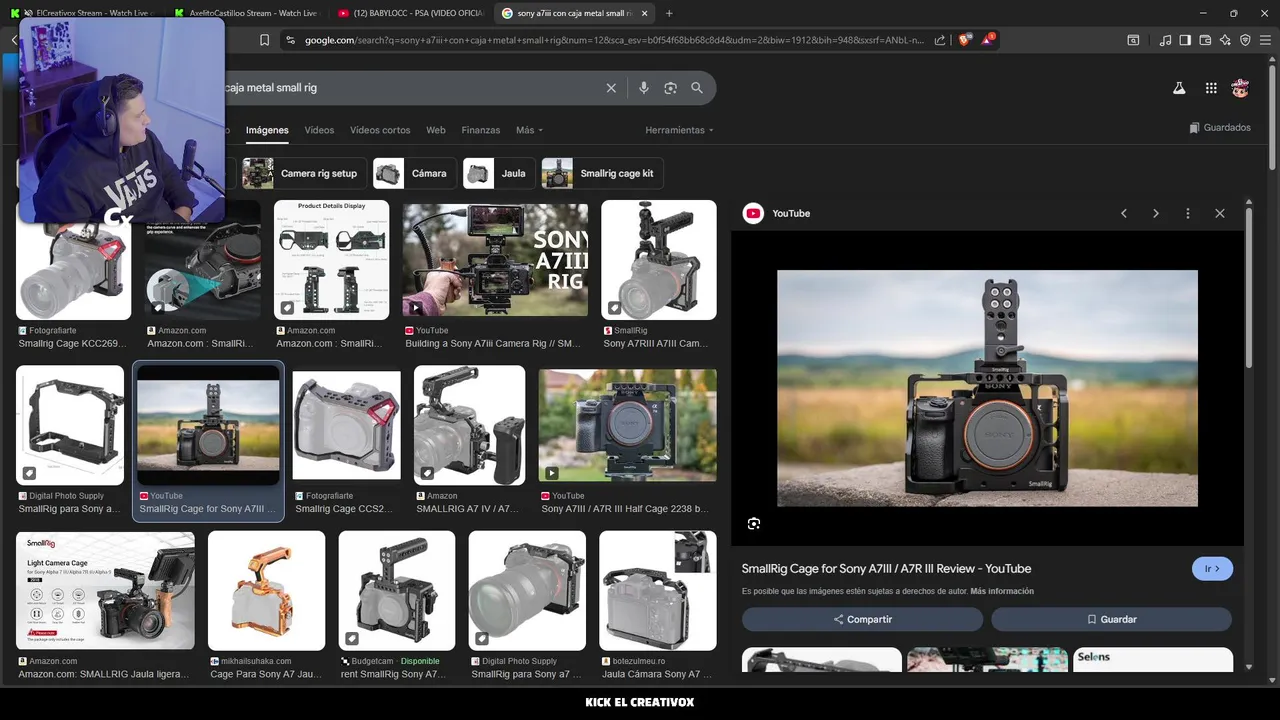The image size is (1280, 720).
Task: Select the Camera rig setup filter chip
Action: [304, 173]
